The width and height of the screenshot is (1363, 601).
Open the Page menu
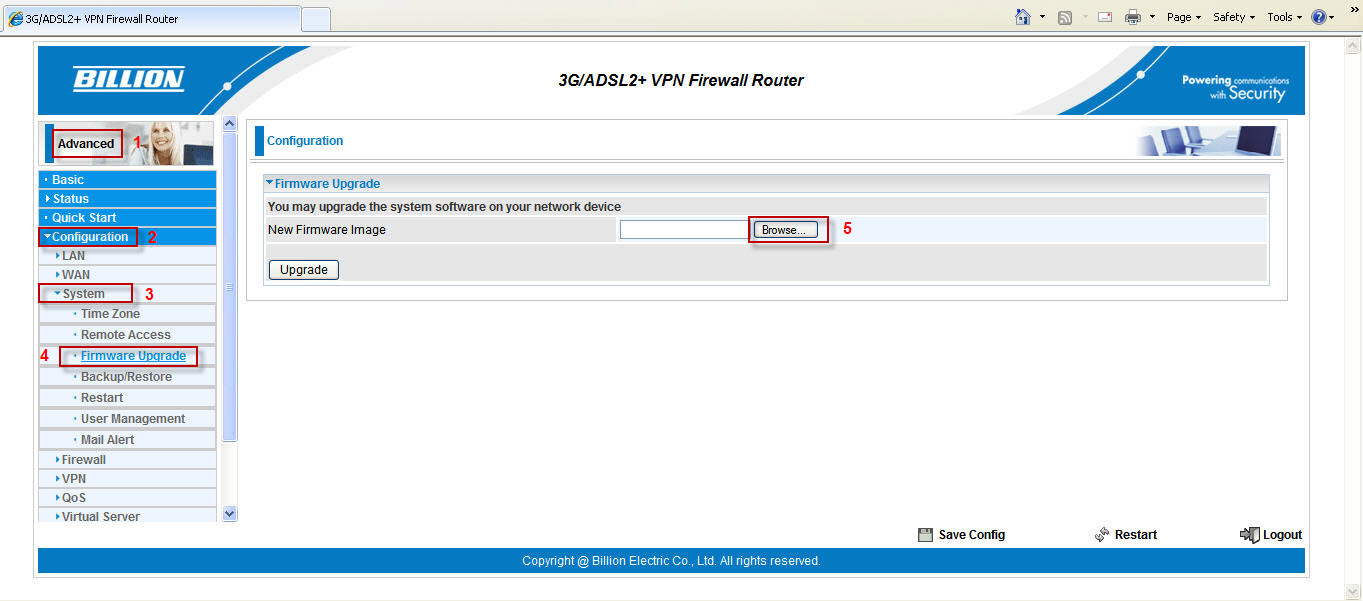click(x=1184, y=17)
